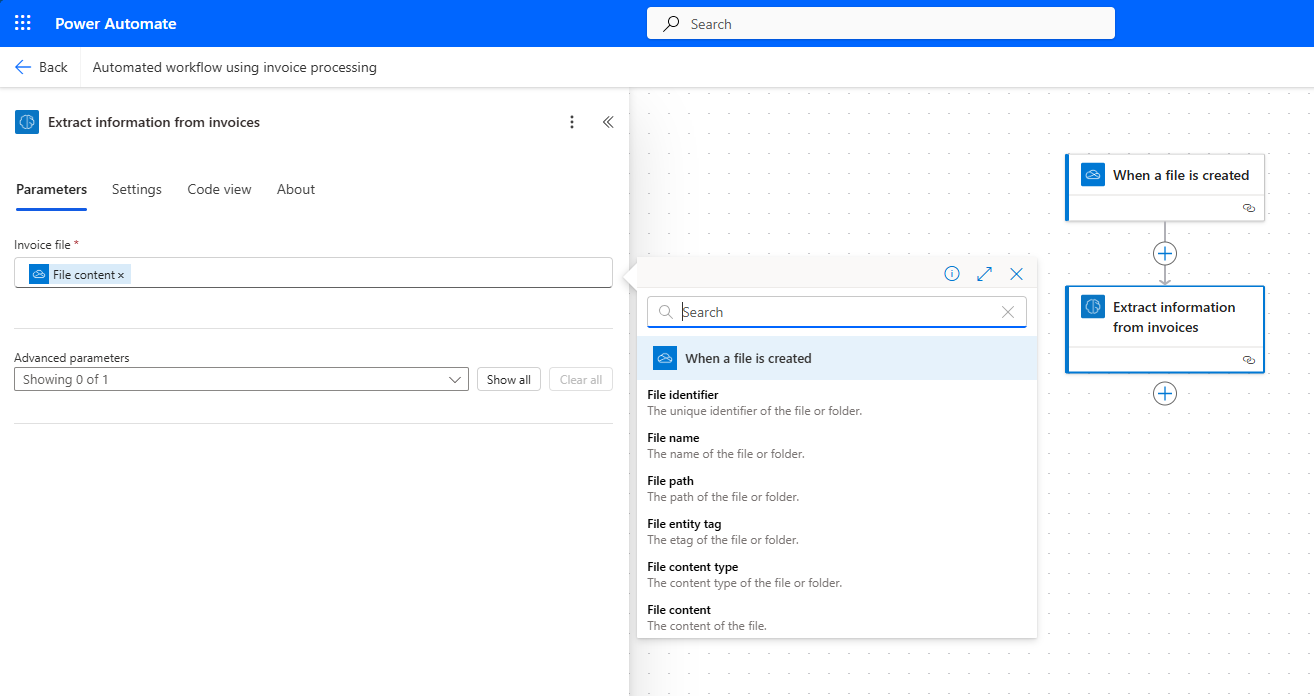Expand the dynamic content picker to full size

tap(984, 273)
